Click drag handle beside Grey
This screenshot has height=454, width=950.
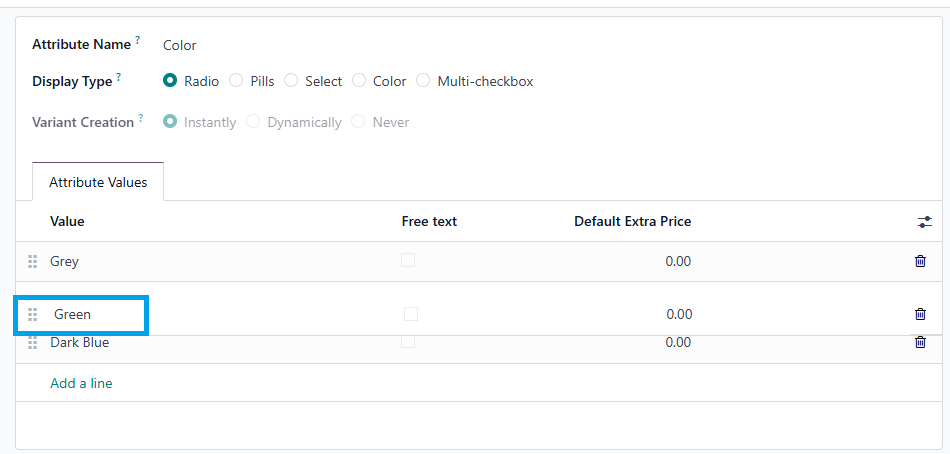[32, 261]
